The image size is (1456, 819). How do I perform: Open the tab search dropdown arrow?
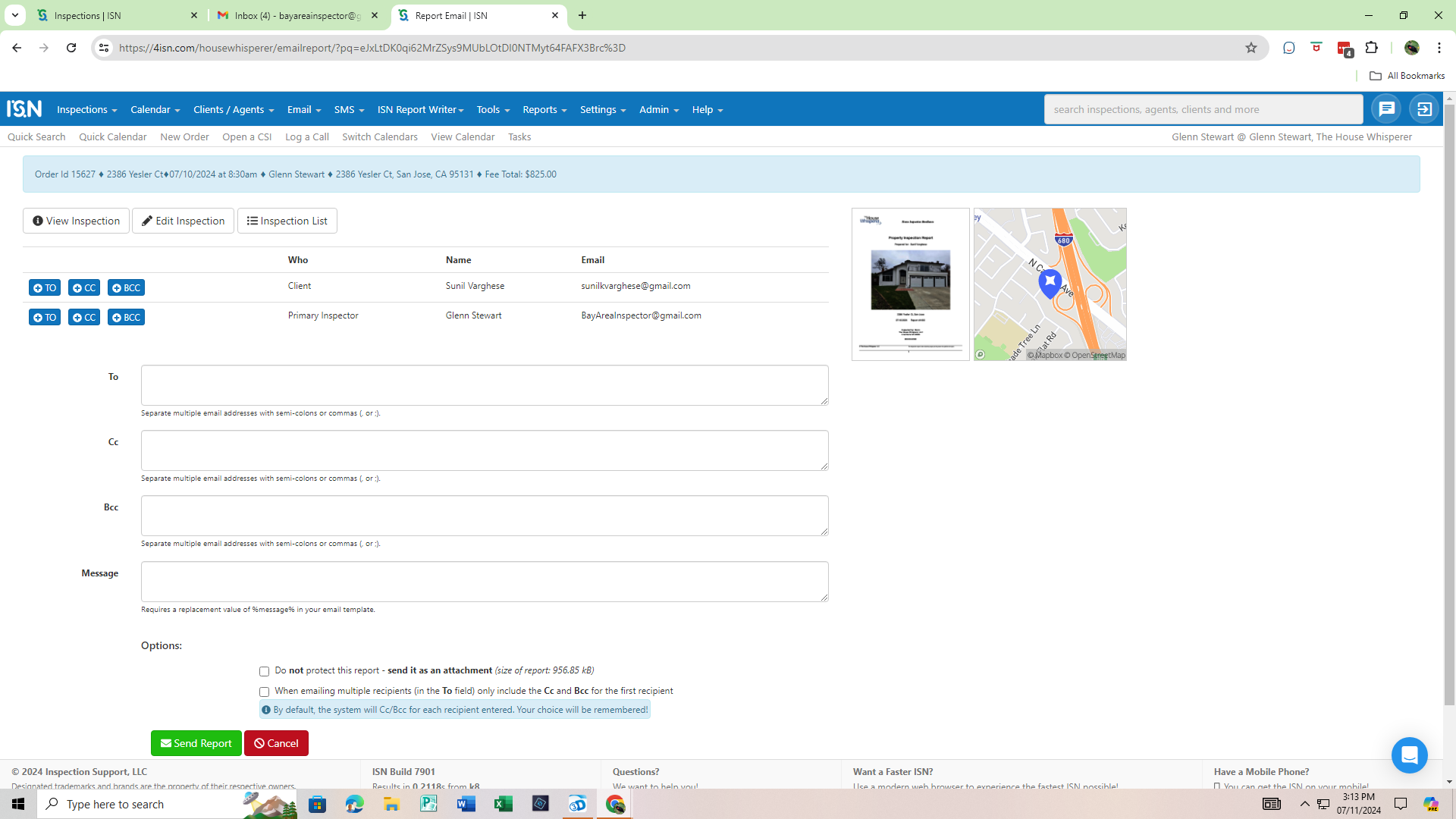[15, 15]
